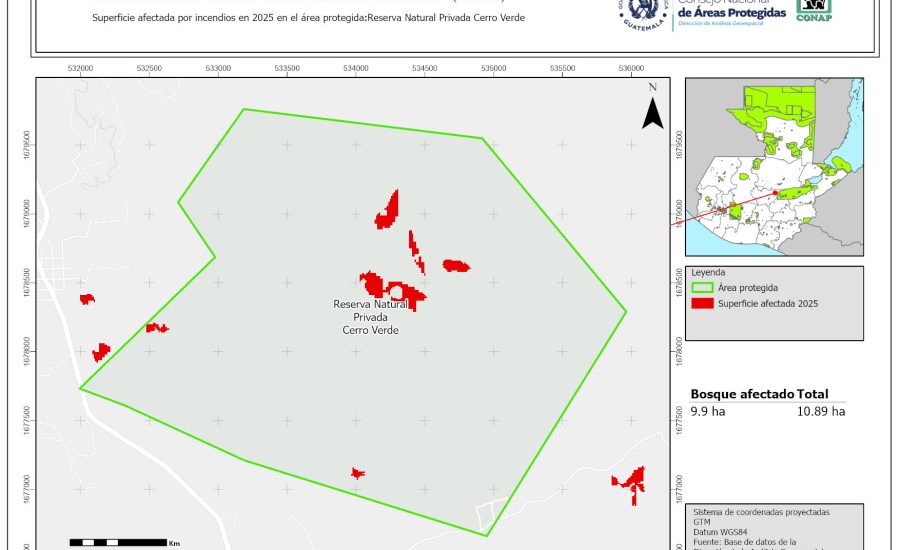
Task: Select the red location dot in inset map
Action: coord(775,193)
